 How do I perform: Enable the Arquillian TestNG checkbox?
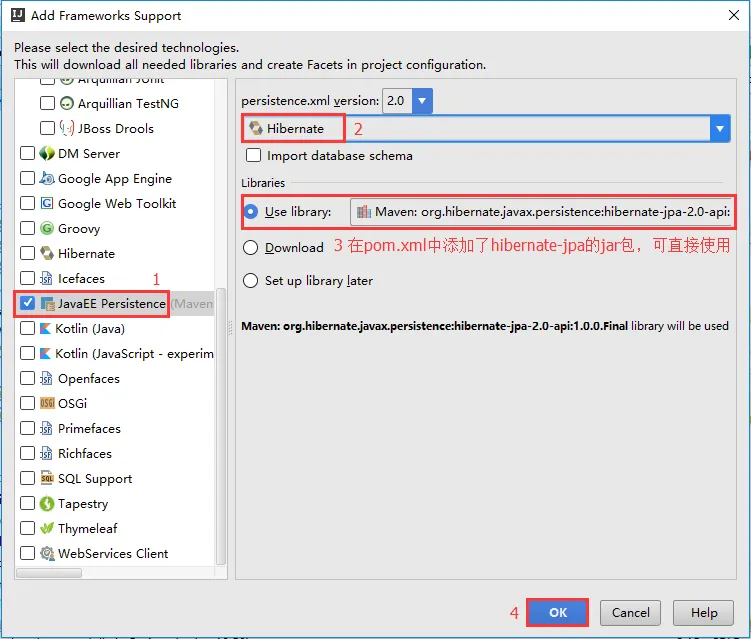tap(47, 103)
